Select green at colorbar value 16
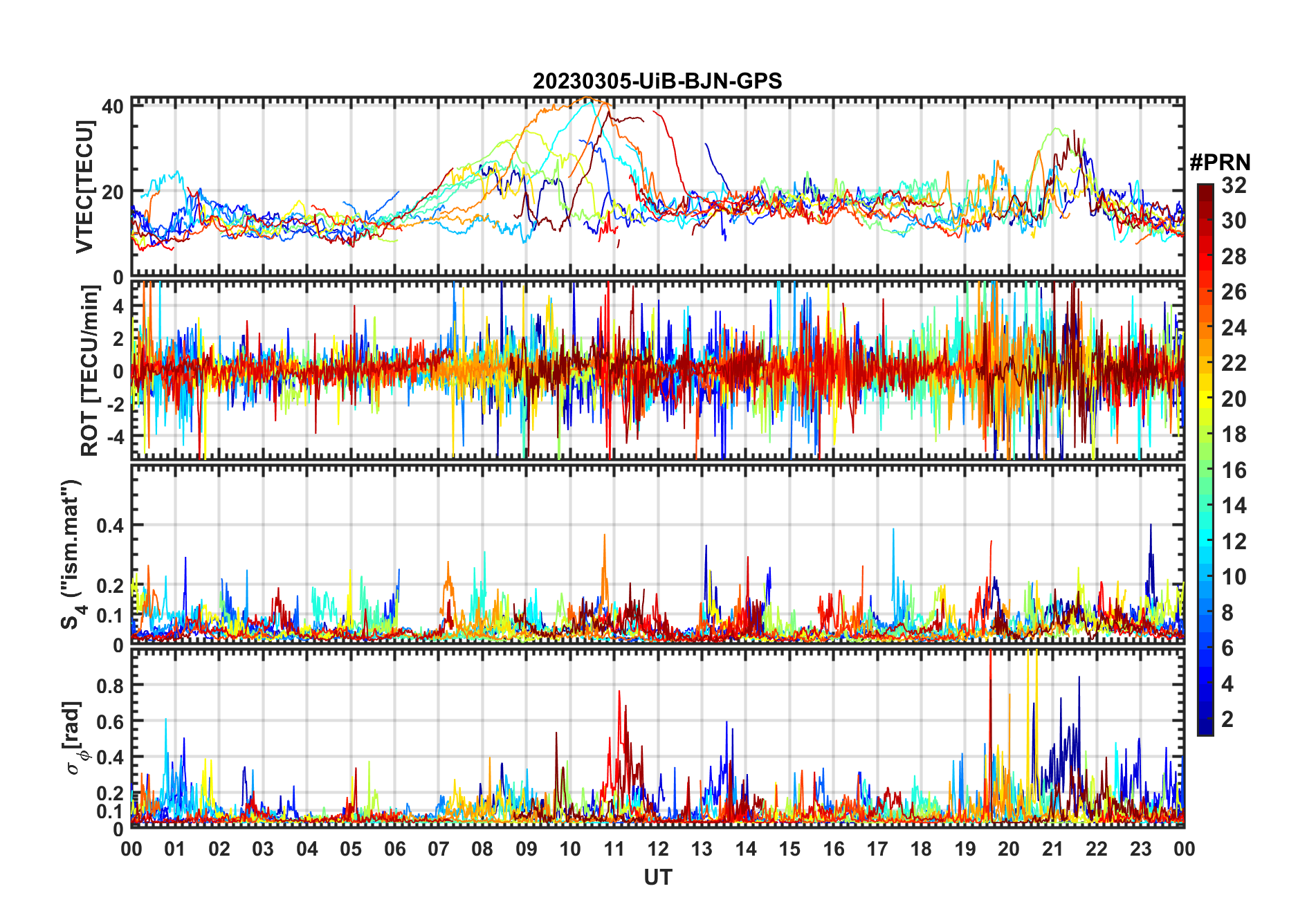1316x920 pixels. [x=1205, y=470]
